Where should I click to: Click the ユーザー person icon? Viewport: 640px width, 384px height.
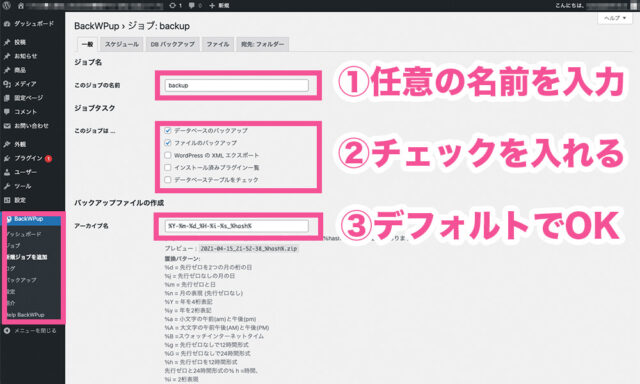pyautogui.click(x=7, y=172)
